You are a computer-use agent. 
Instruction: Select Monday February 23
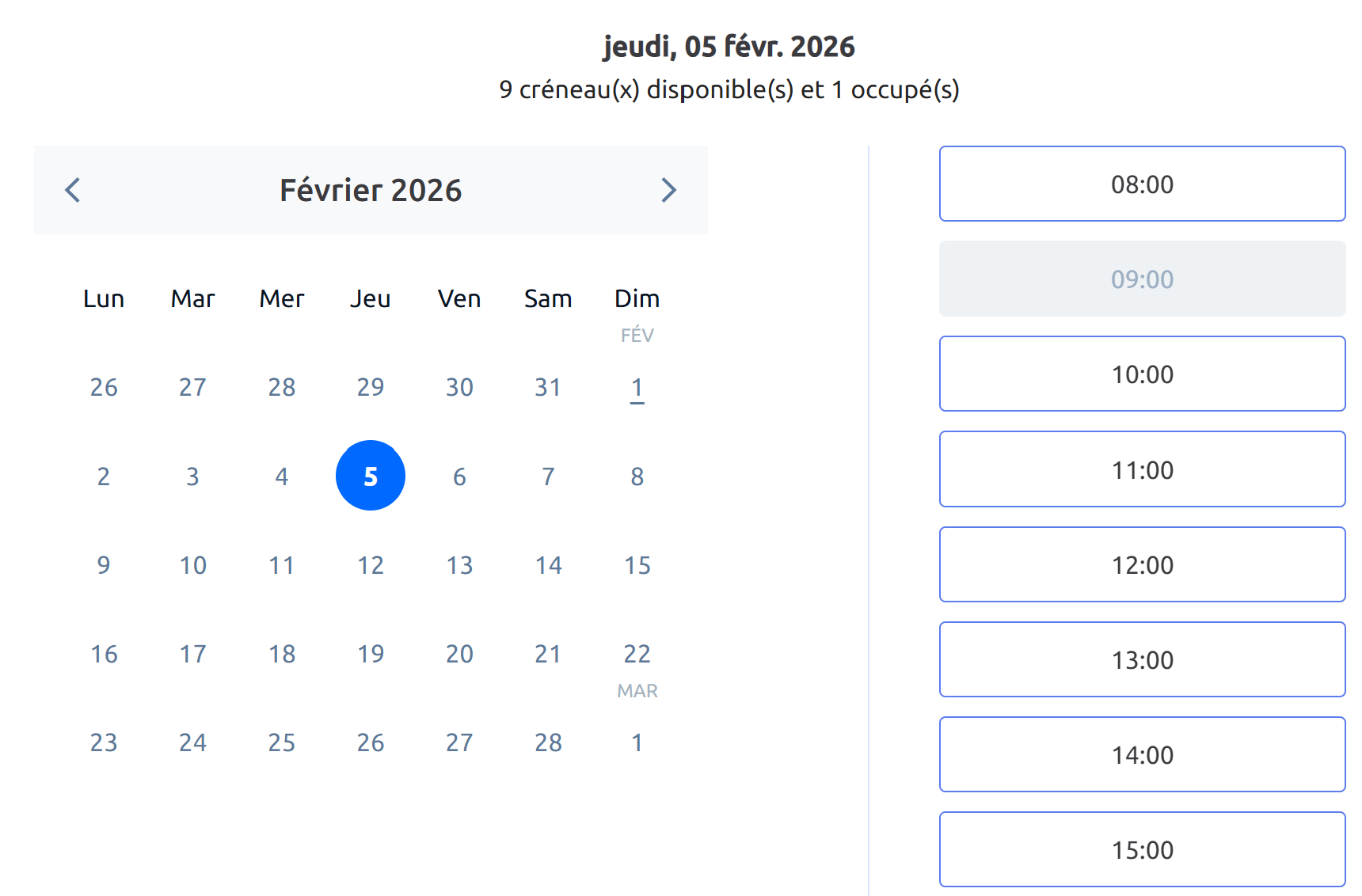click(x=103, y=742)
